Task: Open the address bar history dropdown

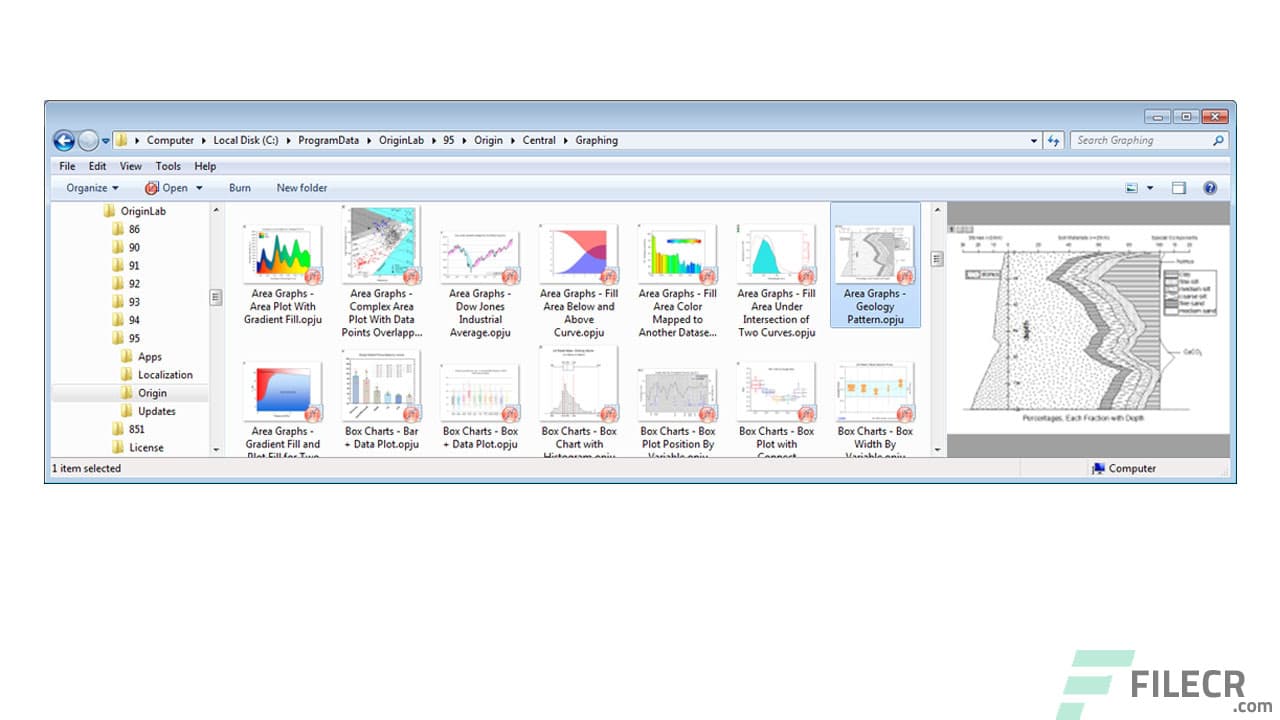Action: coord(1034,140)
